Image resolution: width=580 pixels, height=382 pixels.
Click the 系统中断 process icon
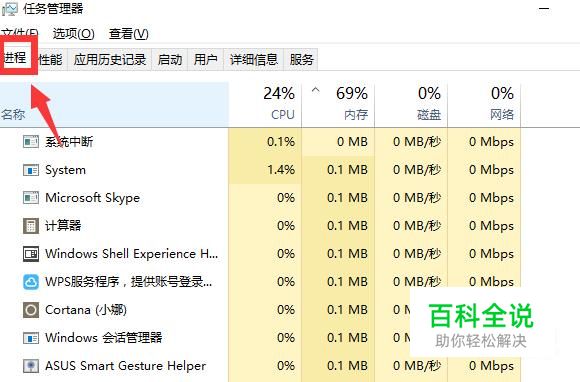pyautogui.click(x=31, y=142)
